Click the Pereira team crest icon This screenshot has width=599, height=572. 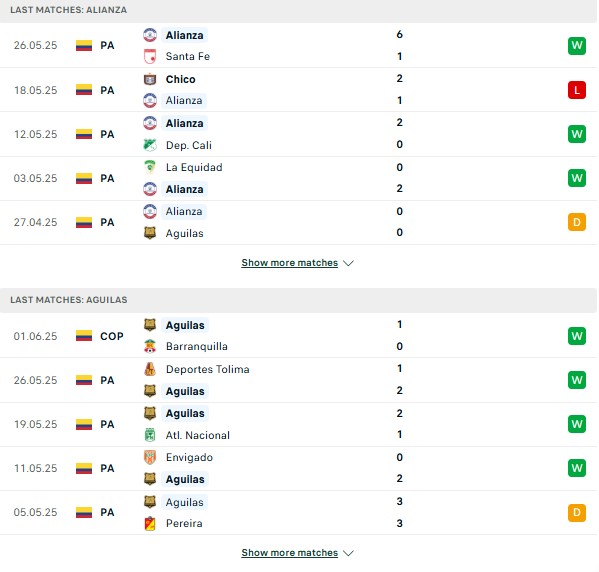tap(150, 523)
